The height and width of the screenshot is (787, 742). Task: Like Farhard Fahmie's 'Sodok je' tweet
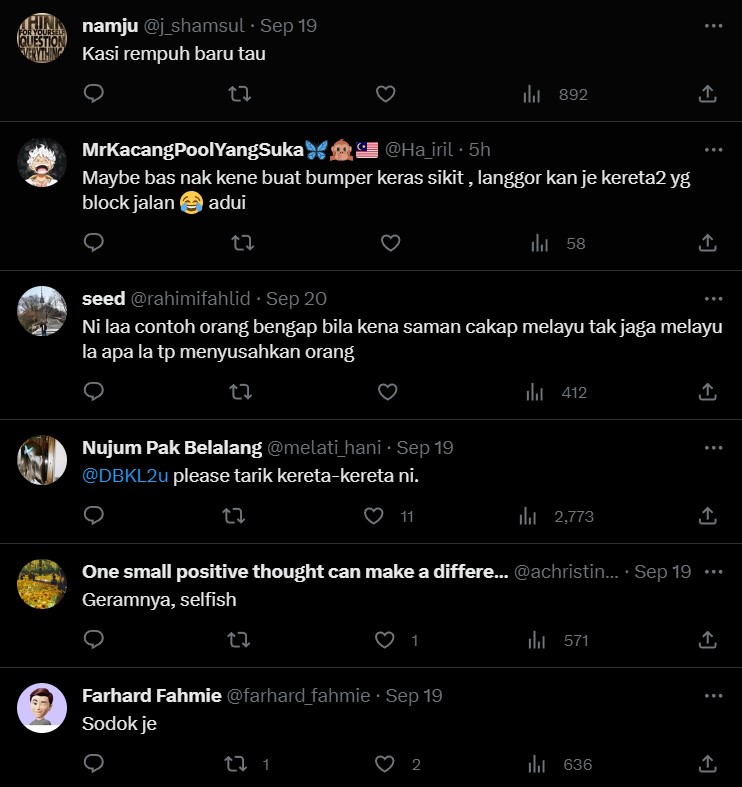(x=386, y=764)
